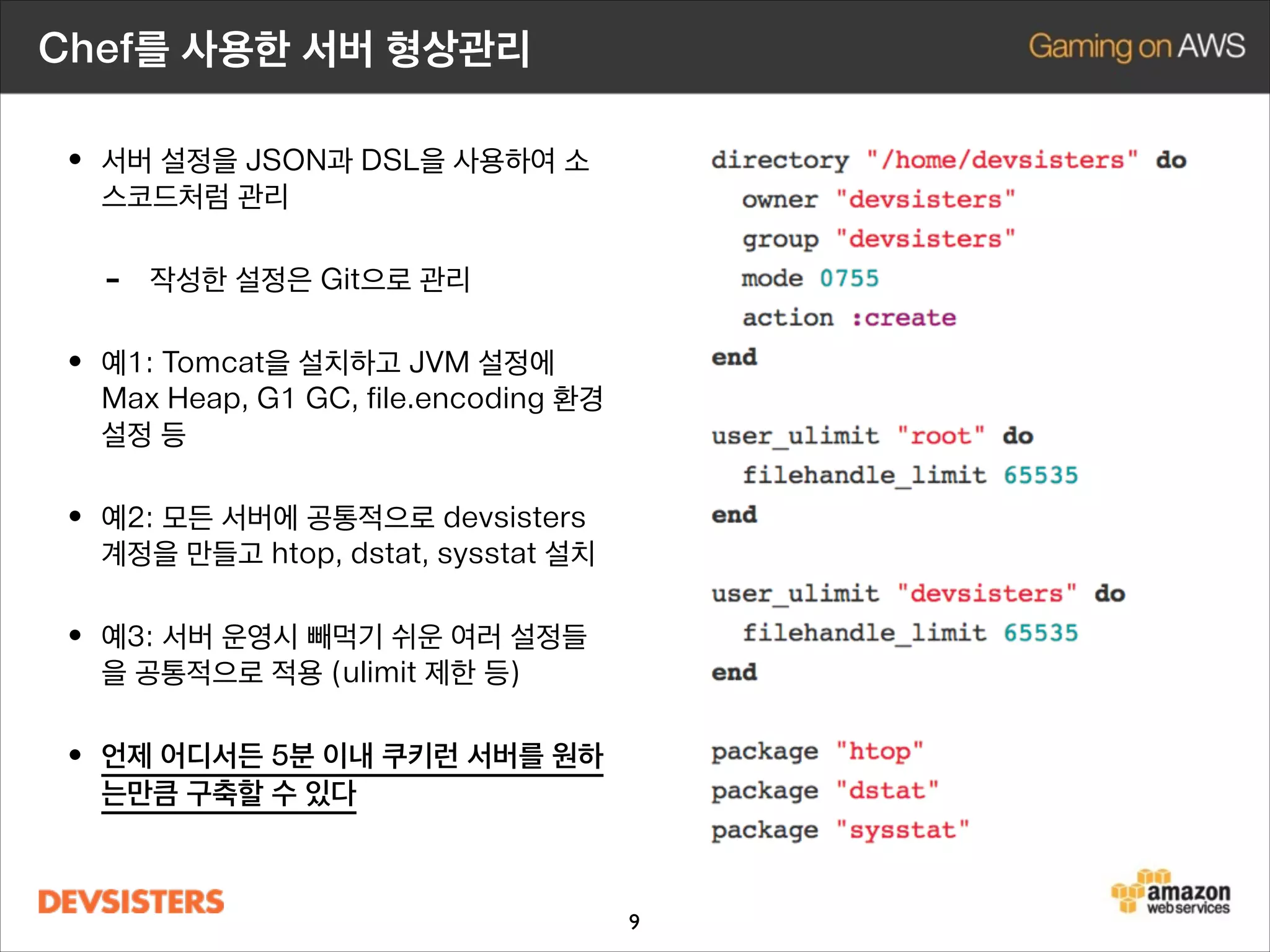Click code line 'group "devsisters"'

[879, 240]
